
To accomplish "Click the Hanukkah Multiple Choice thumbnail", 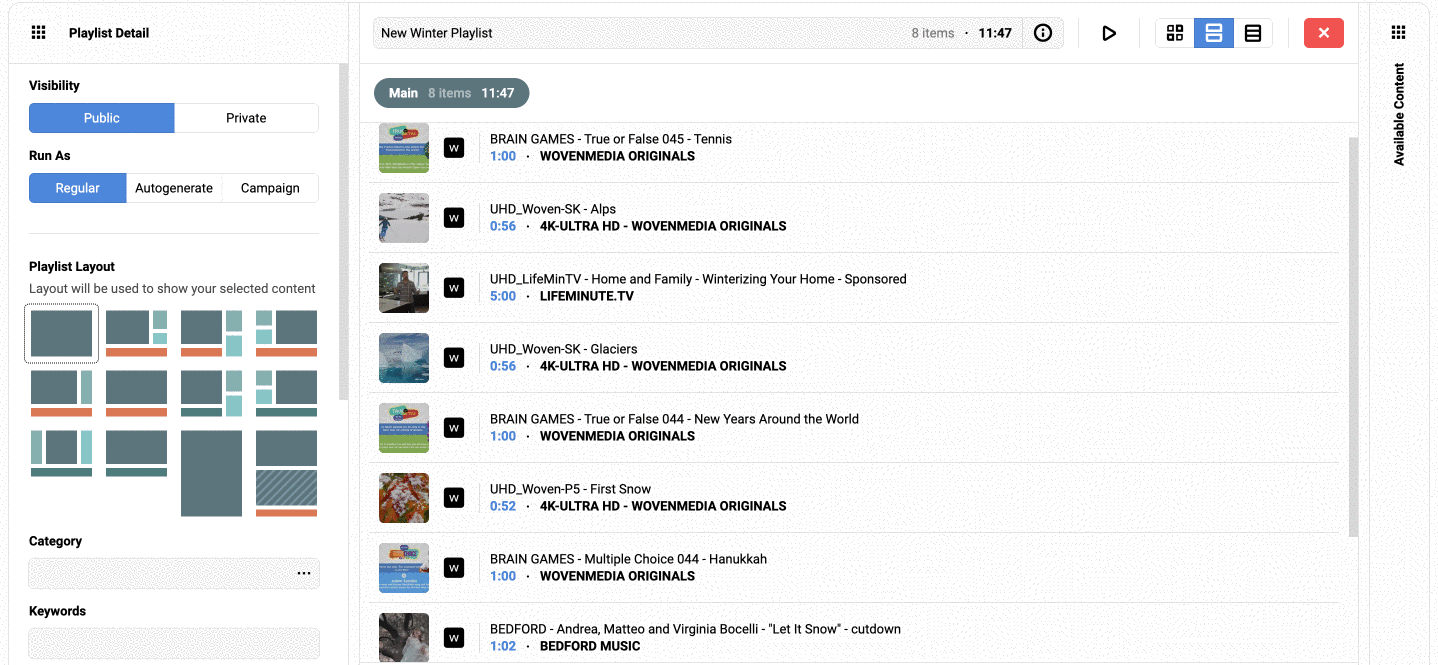I will pyautogui.click(x=404, y=568).
